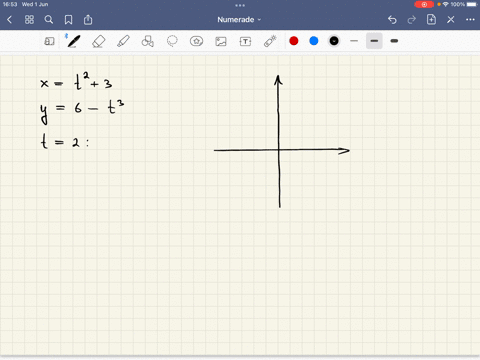Select the Image insert tool
480x360 pixels.
pos(221,41)
